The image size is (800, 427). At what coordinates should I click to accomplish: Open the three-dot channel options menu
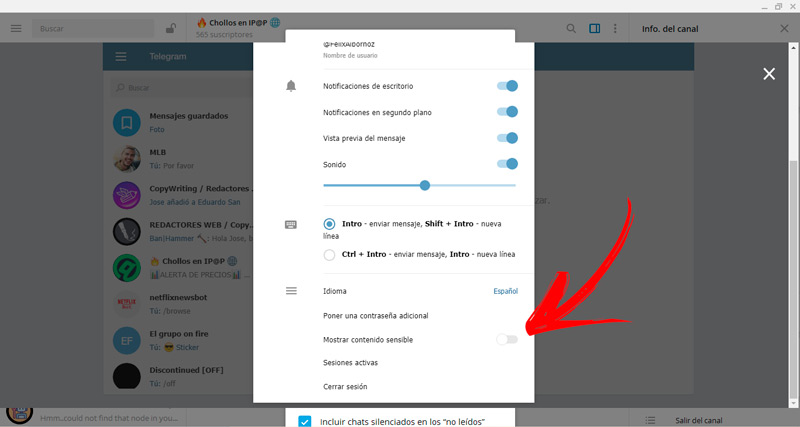click(x=615, y=29)
